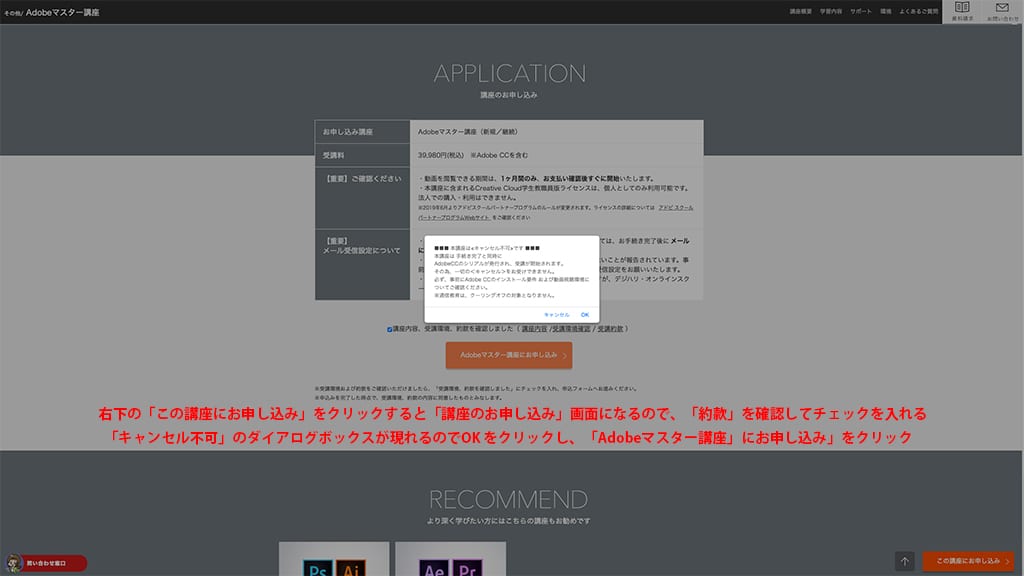Open the Ps Ai recommended course thumbnail
Viewport: 1024px width, 576px height.
point(334,559)
